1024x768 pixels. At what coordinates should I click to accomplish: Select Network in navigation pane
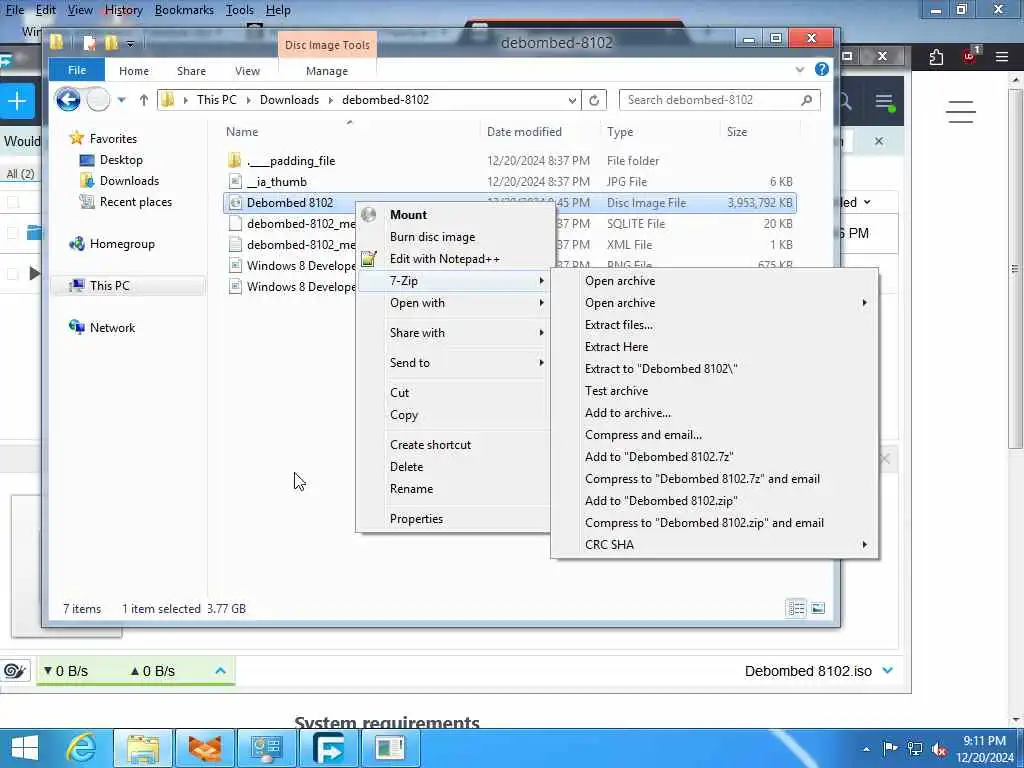point(112,328)
